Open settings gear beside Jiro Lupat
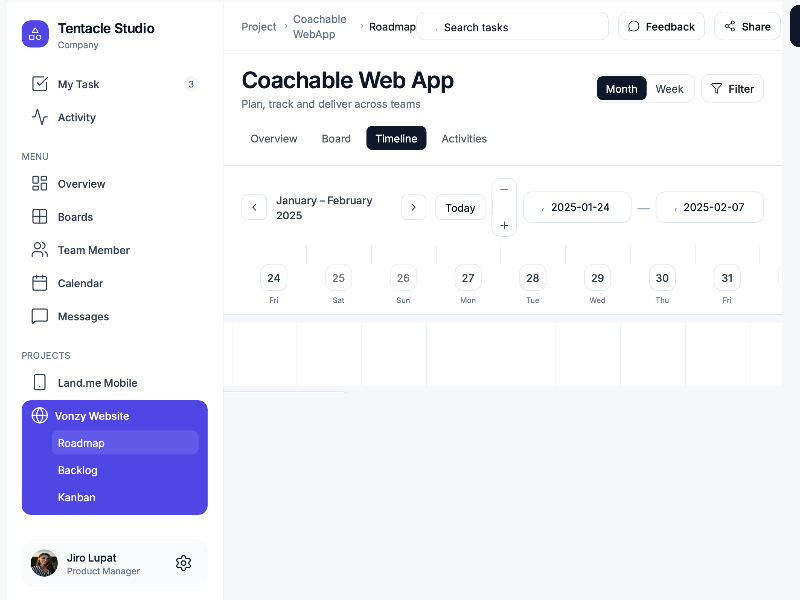The width and height of the screenshot is (800, 600). (x=183, y=563)
